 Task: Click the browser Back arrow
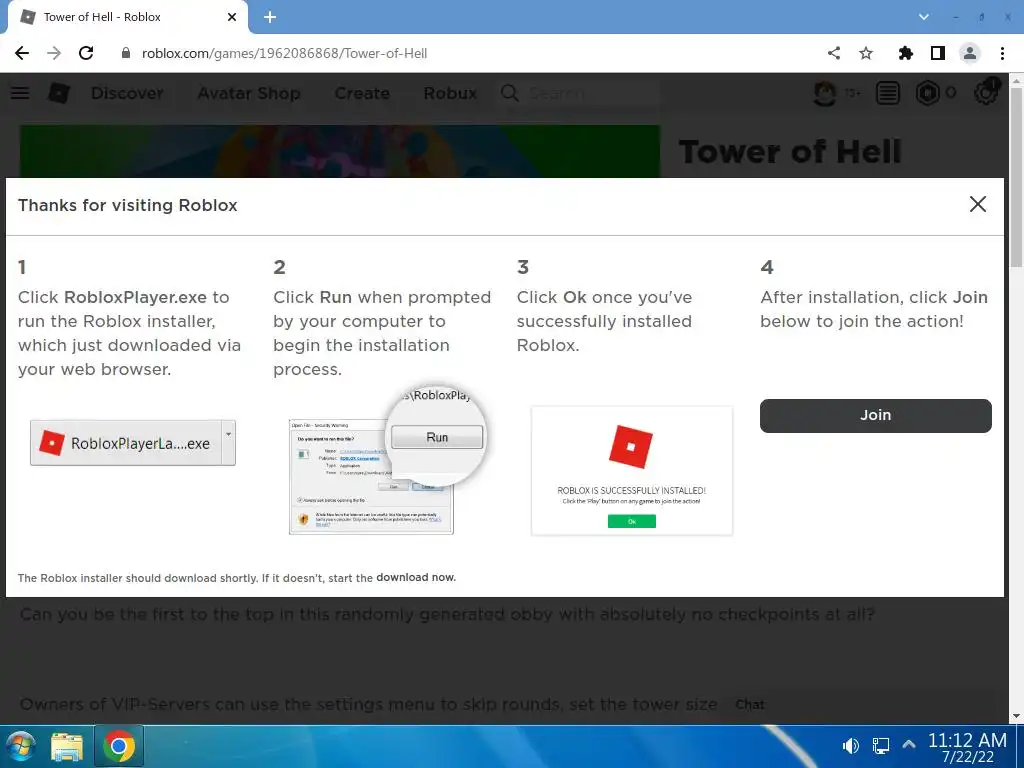pos(22,54)
